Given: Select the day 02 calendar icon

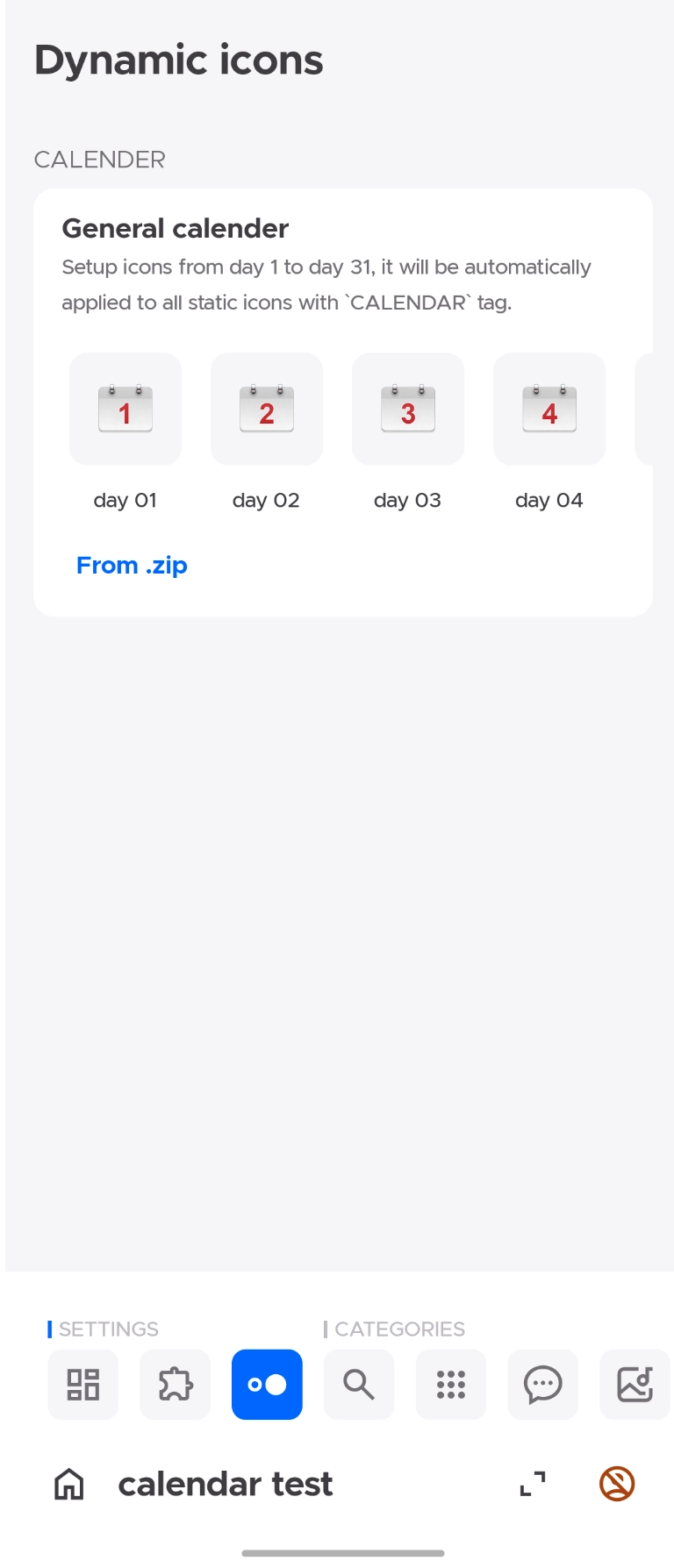Looking at the screenshot, I should 267,410.
